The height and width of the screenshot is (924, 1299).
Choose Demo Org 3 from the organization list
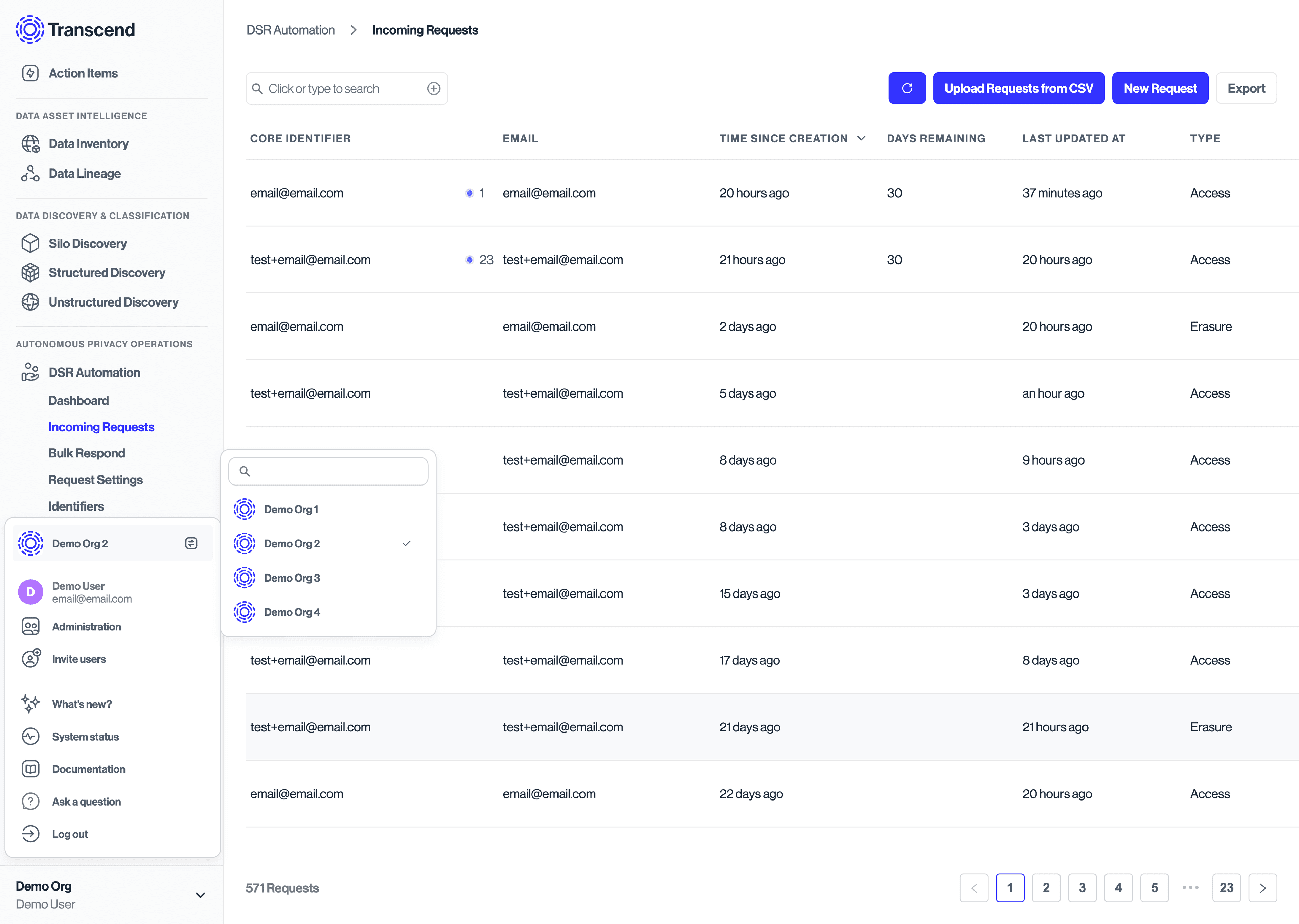point(292,578)
